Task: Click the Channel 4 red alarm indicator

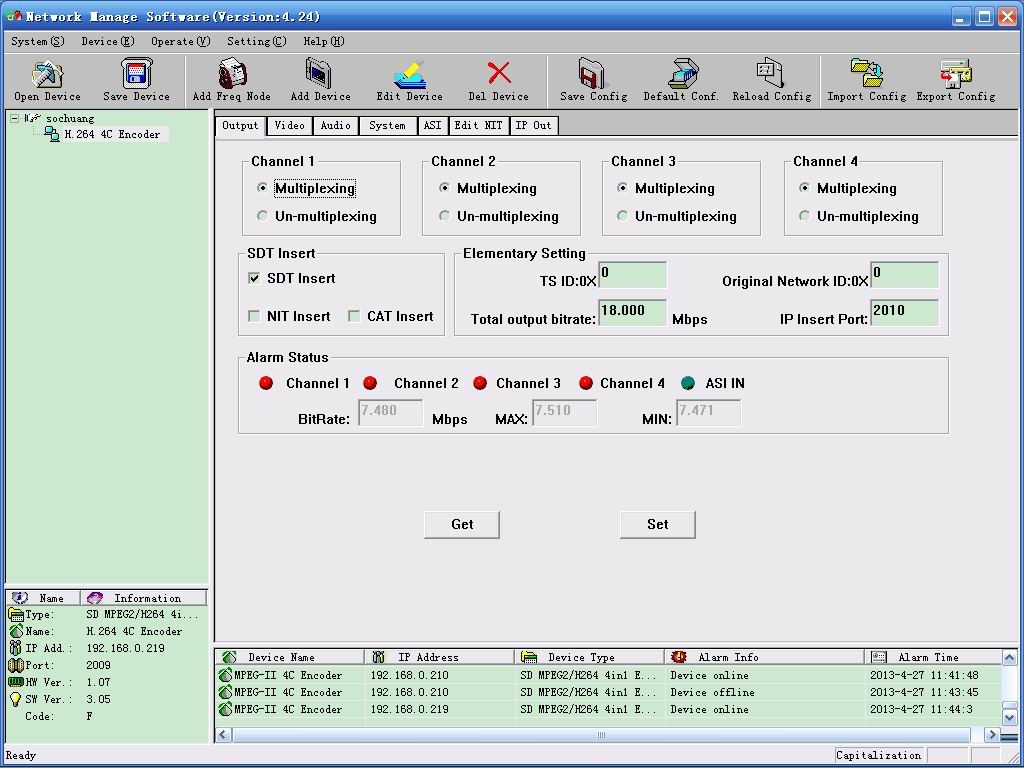Action: [x=586, y=383]
